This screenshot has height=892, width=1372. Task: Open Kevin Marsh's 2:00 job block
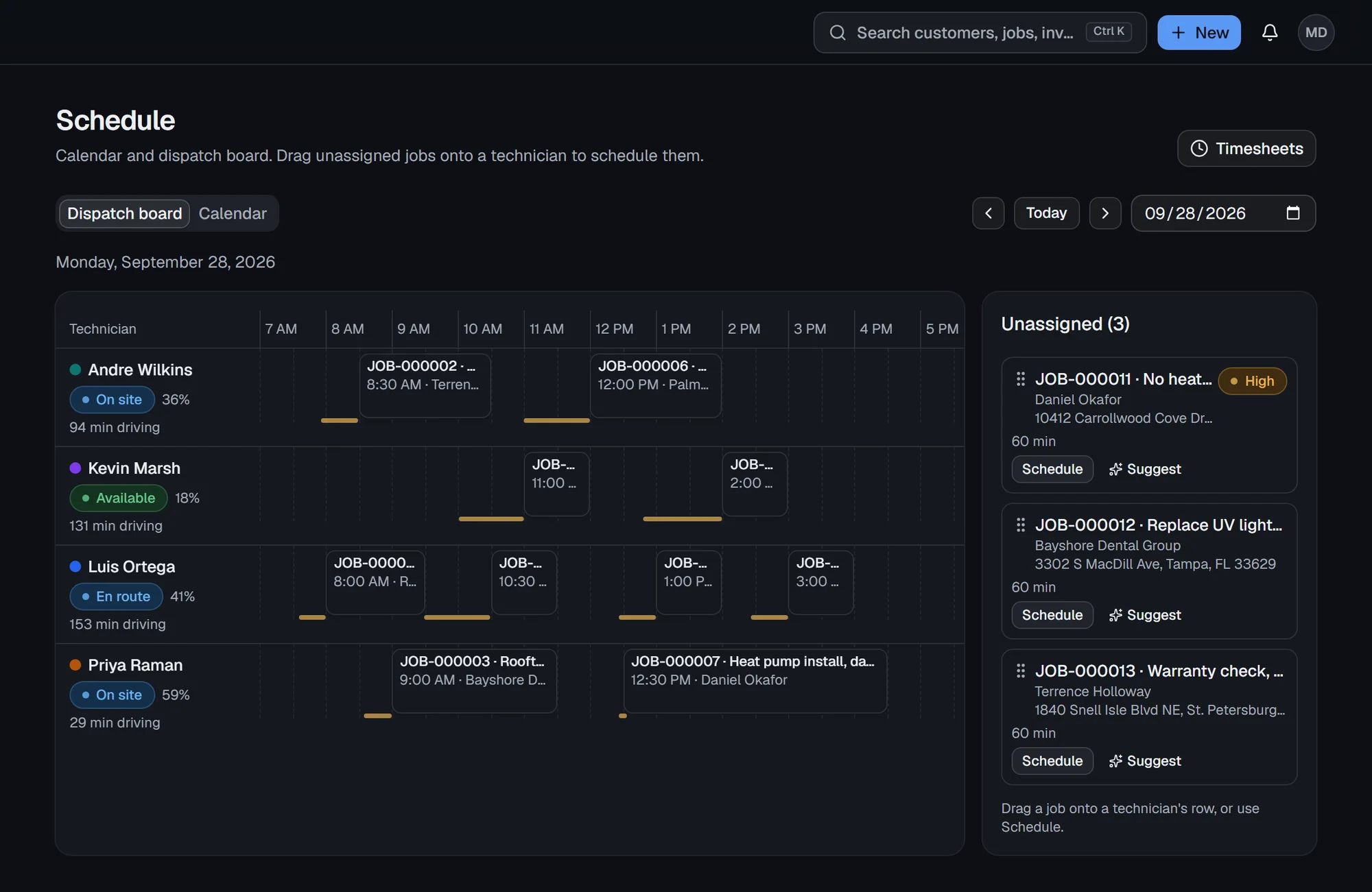point(755,484)
